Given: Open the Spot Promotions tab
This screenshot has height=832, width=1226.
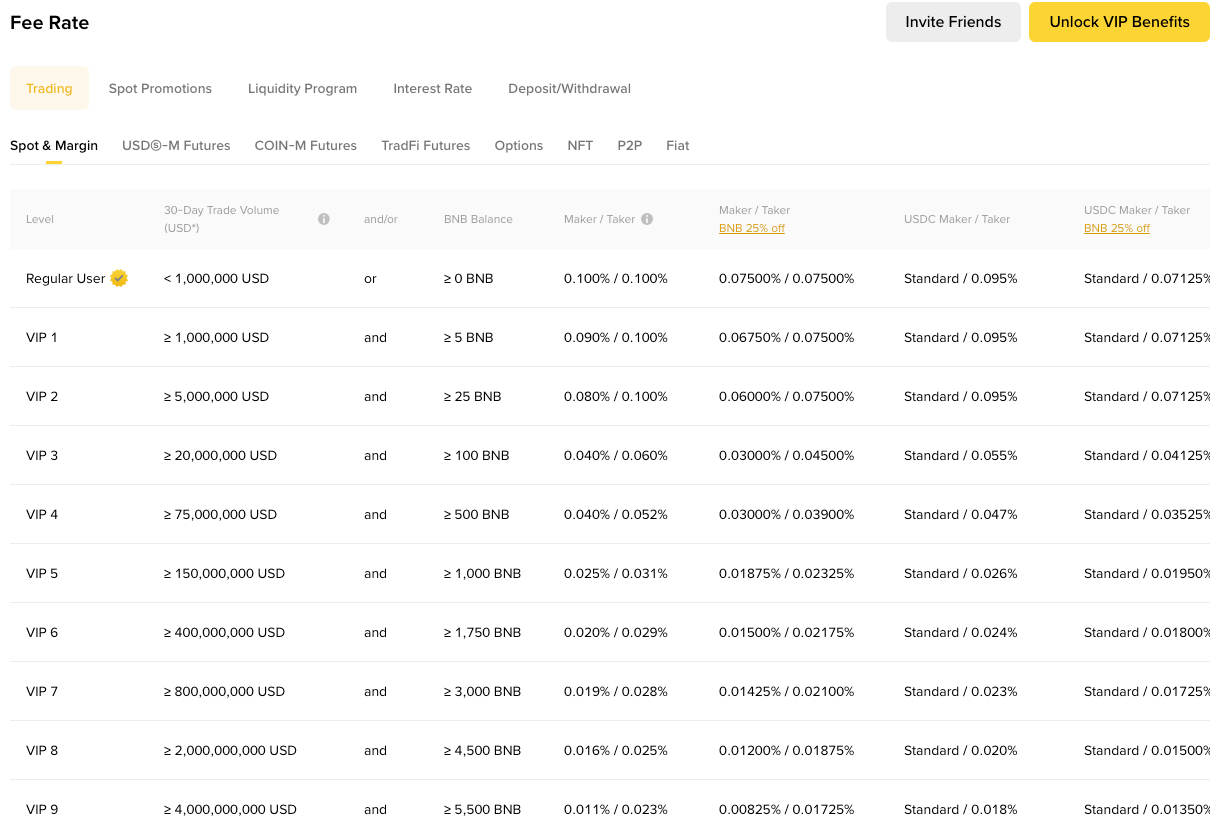Looking at the screenshot, I should [160, 89].
